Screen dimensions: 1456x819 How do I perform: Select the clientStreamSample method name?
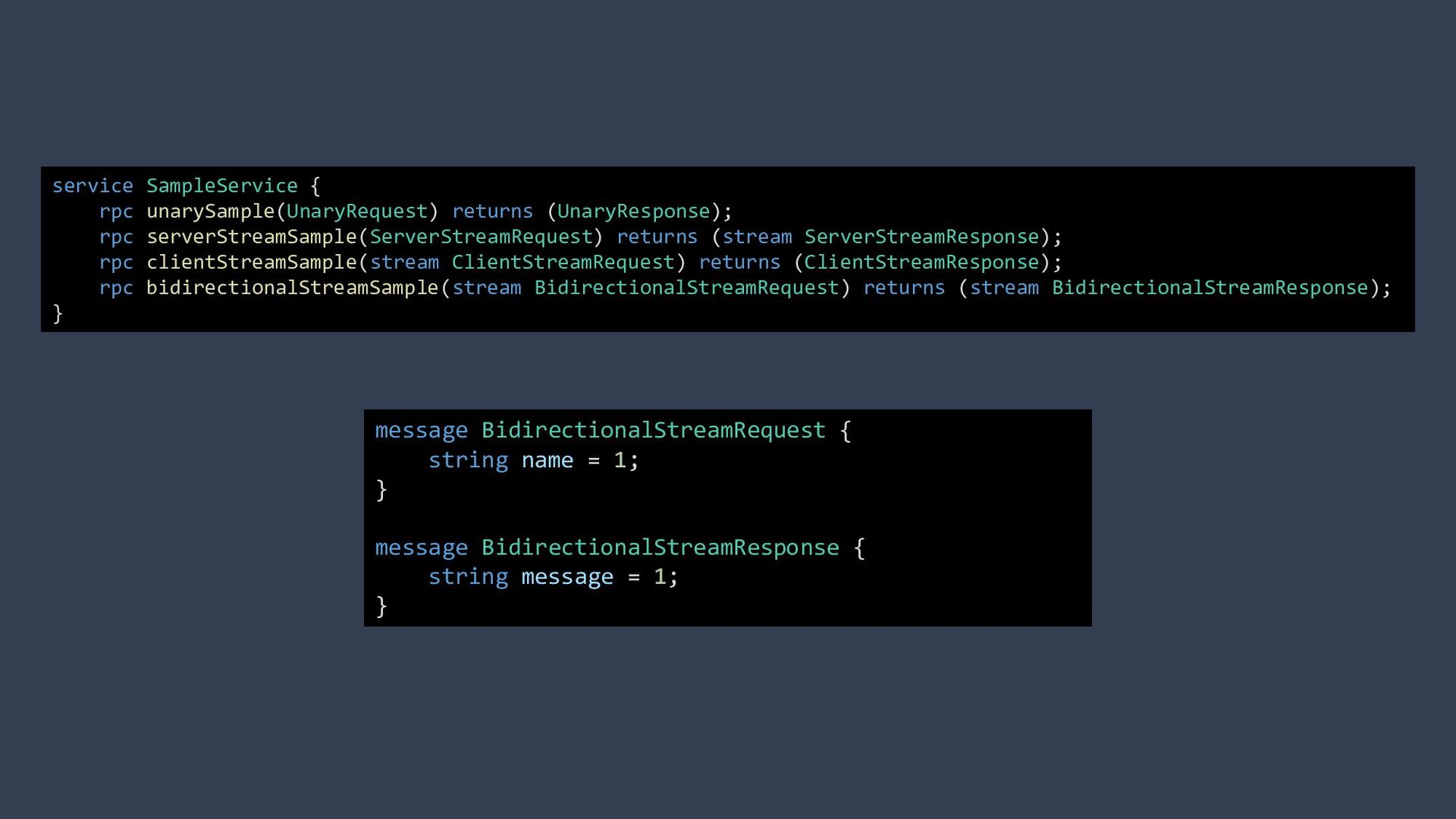[x=251, y=262]
